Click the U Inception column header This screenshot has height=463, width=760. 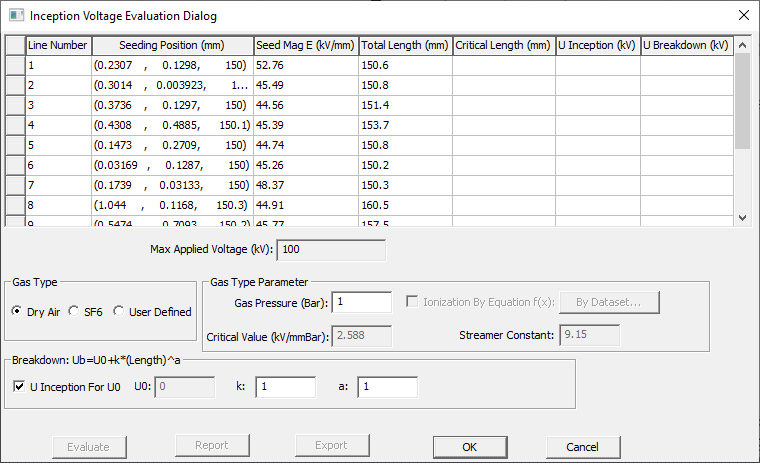click(x=597, y=46)
